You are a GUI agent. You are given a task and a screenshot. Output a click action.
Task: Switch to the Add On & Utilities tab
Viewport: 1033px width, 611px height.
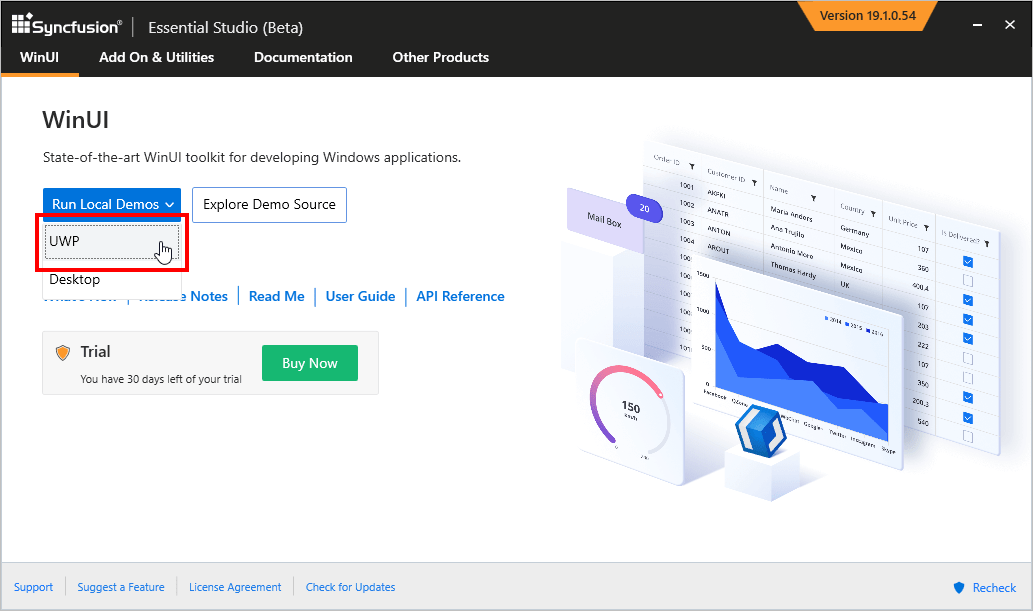pyautogui.click(x=156, y=58)
